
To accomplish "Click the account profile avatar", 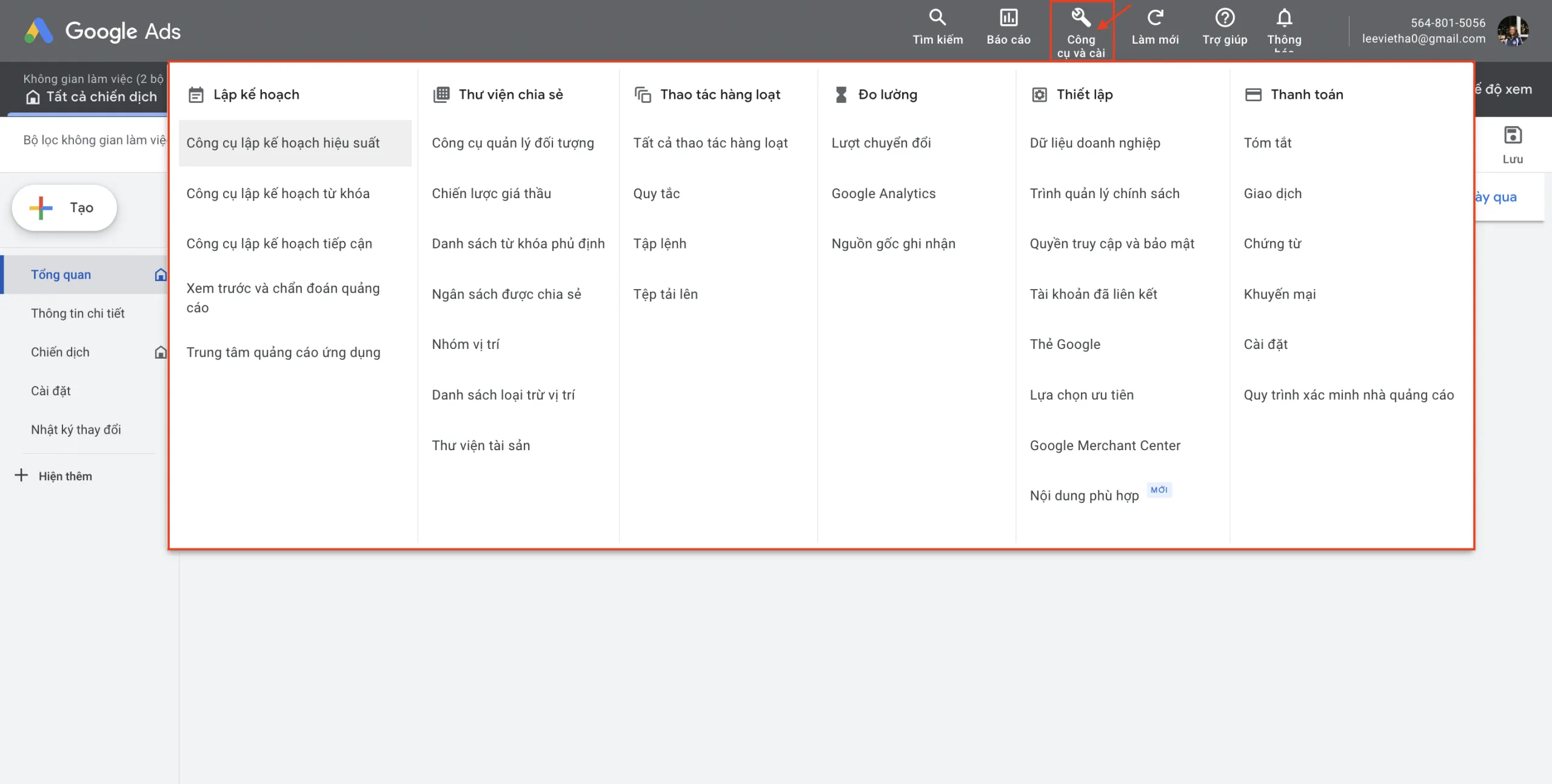I will tap(1513, 30).
